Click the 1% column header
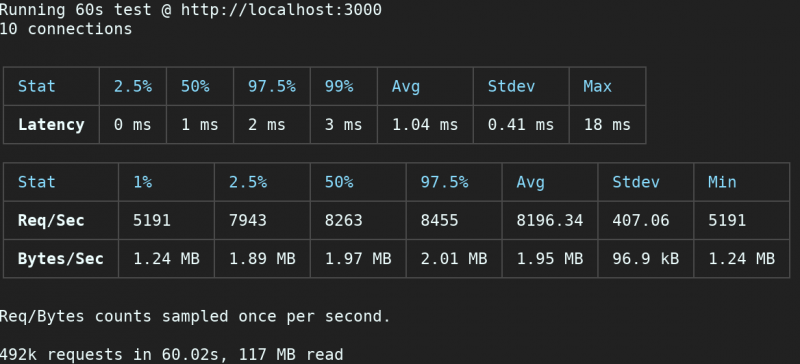The width and height of the screenshot is (800, 364). 142,182
